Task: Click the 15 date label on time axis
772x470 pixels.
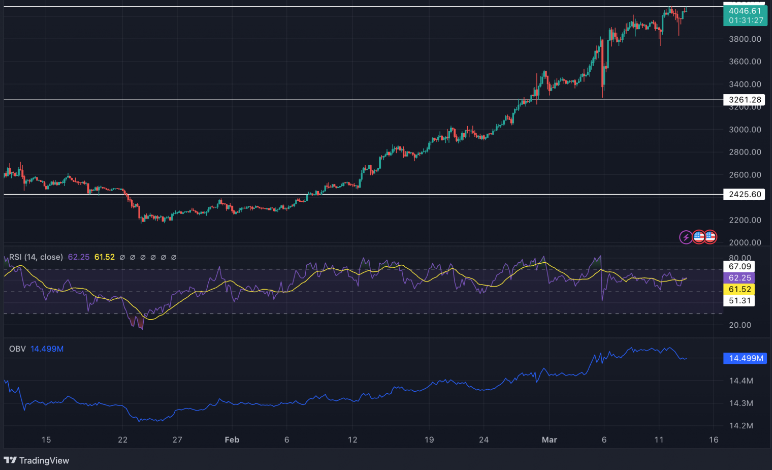Action: click(46, 439)
